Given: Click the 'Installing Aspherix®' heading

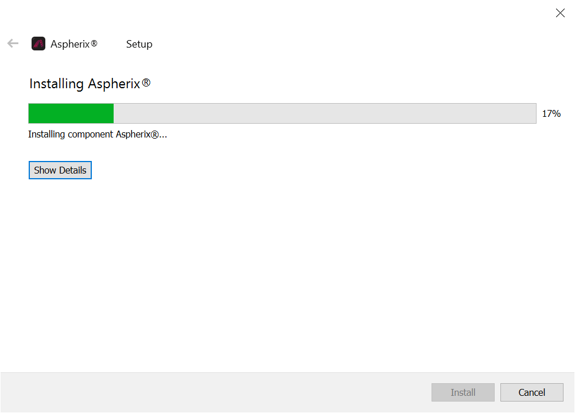Looking at the screenshot, I should [x=90, y=84].
